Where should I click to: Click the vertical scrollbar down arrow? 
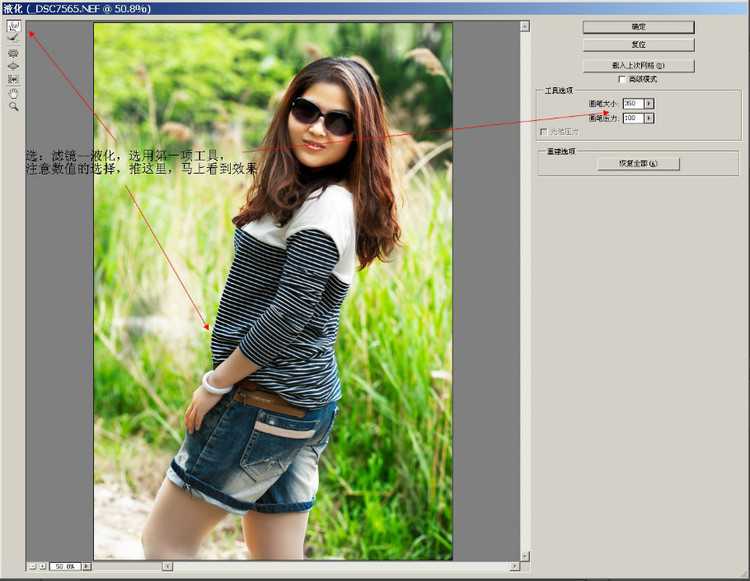tap(525, 556)
